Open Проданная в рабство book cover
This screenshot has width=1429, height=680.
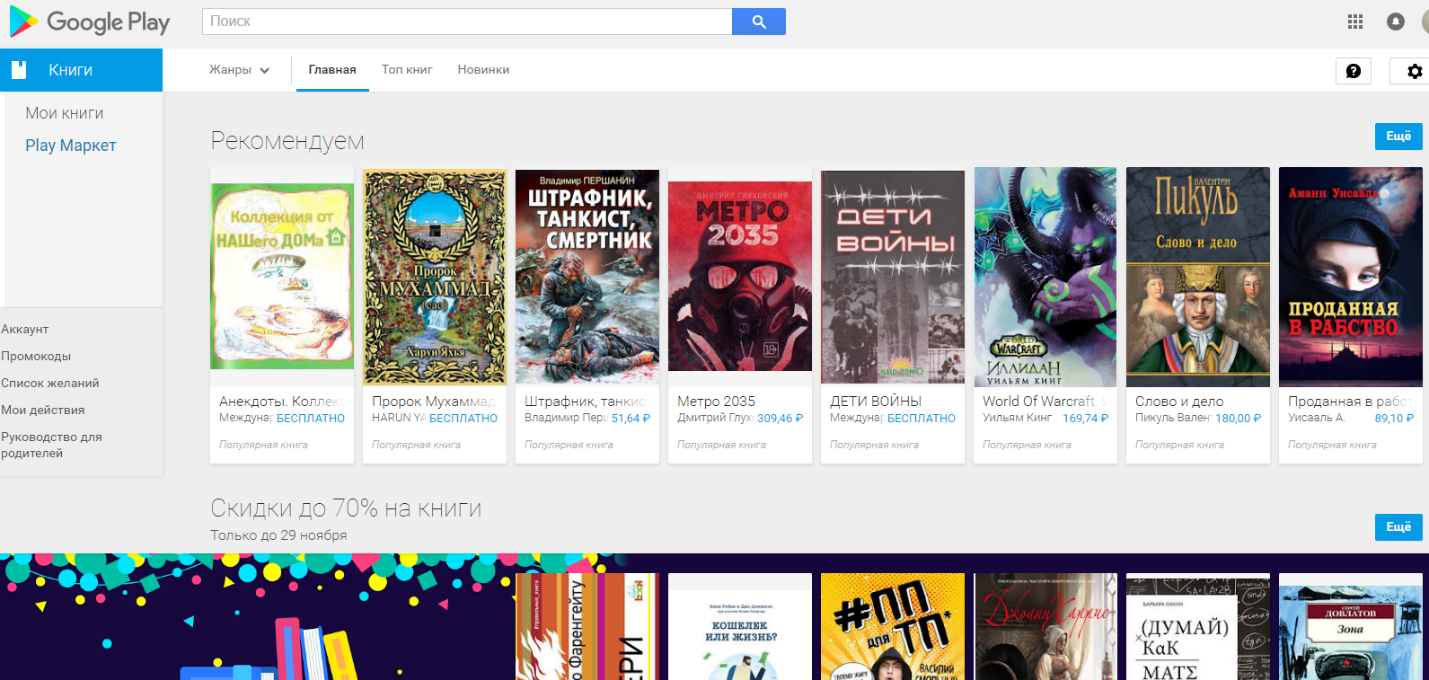(x=1351, y=277)
